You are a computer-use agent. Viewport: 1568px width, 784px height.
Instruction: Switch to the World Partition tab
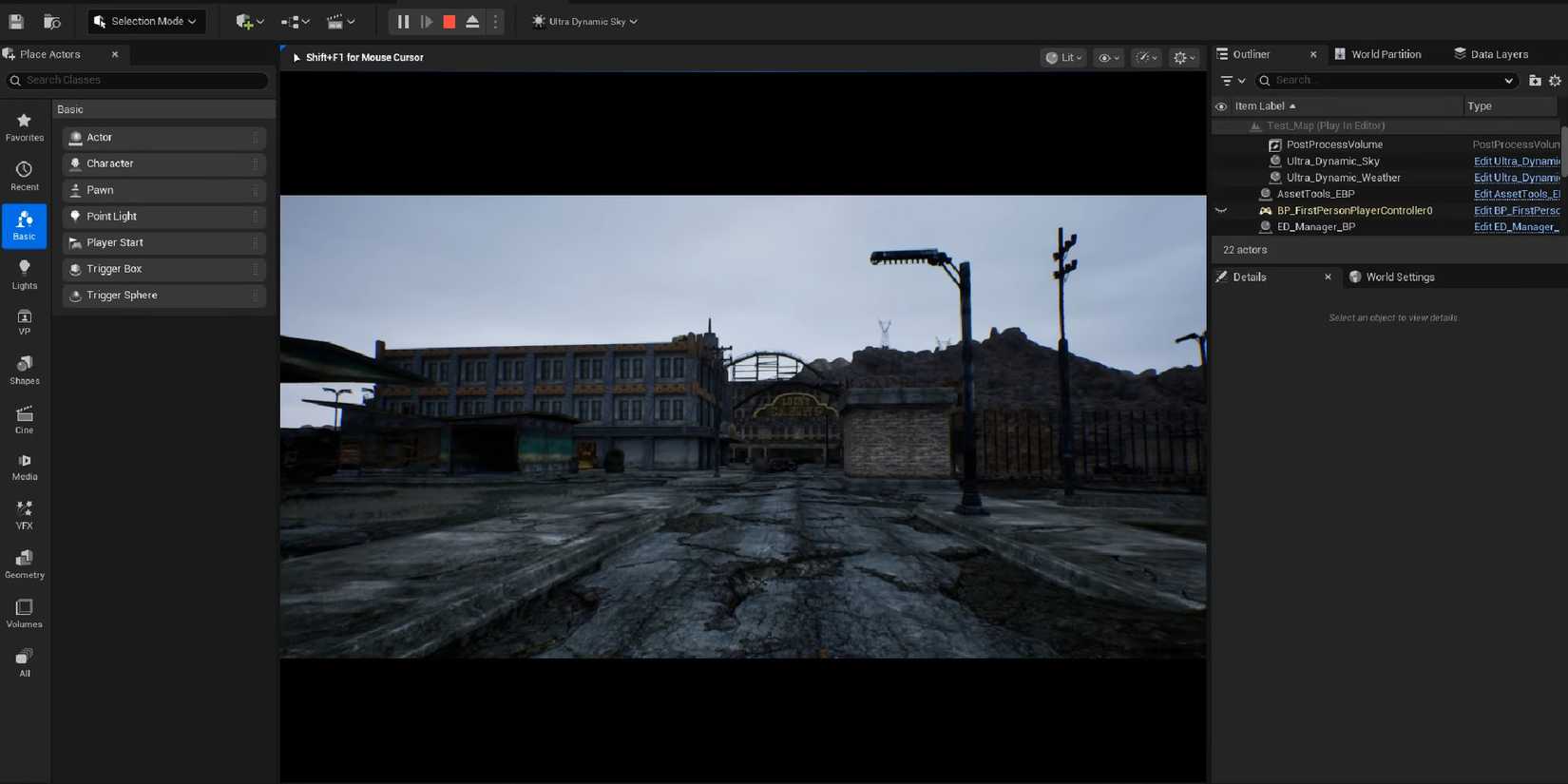point(1378,54)
